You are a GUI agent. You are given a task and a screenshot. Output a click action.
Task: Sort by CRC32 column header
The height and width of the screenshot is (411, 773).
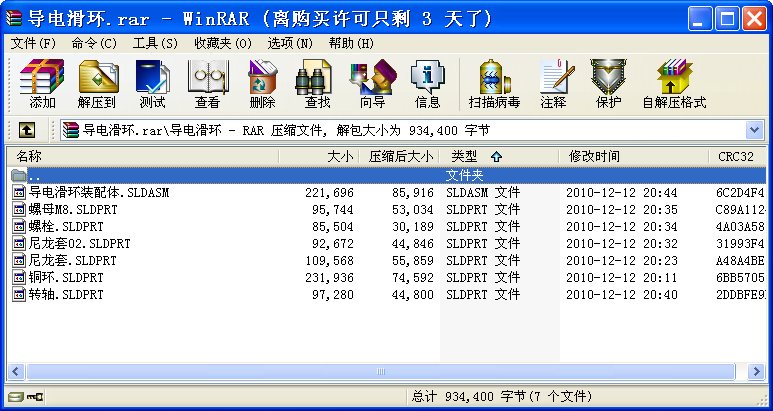point(738,157)
